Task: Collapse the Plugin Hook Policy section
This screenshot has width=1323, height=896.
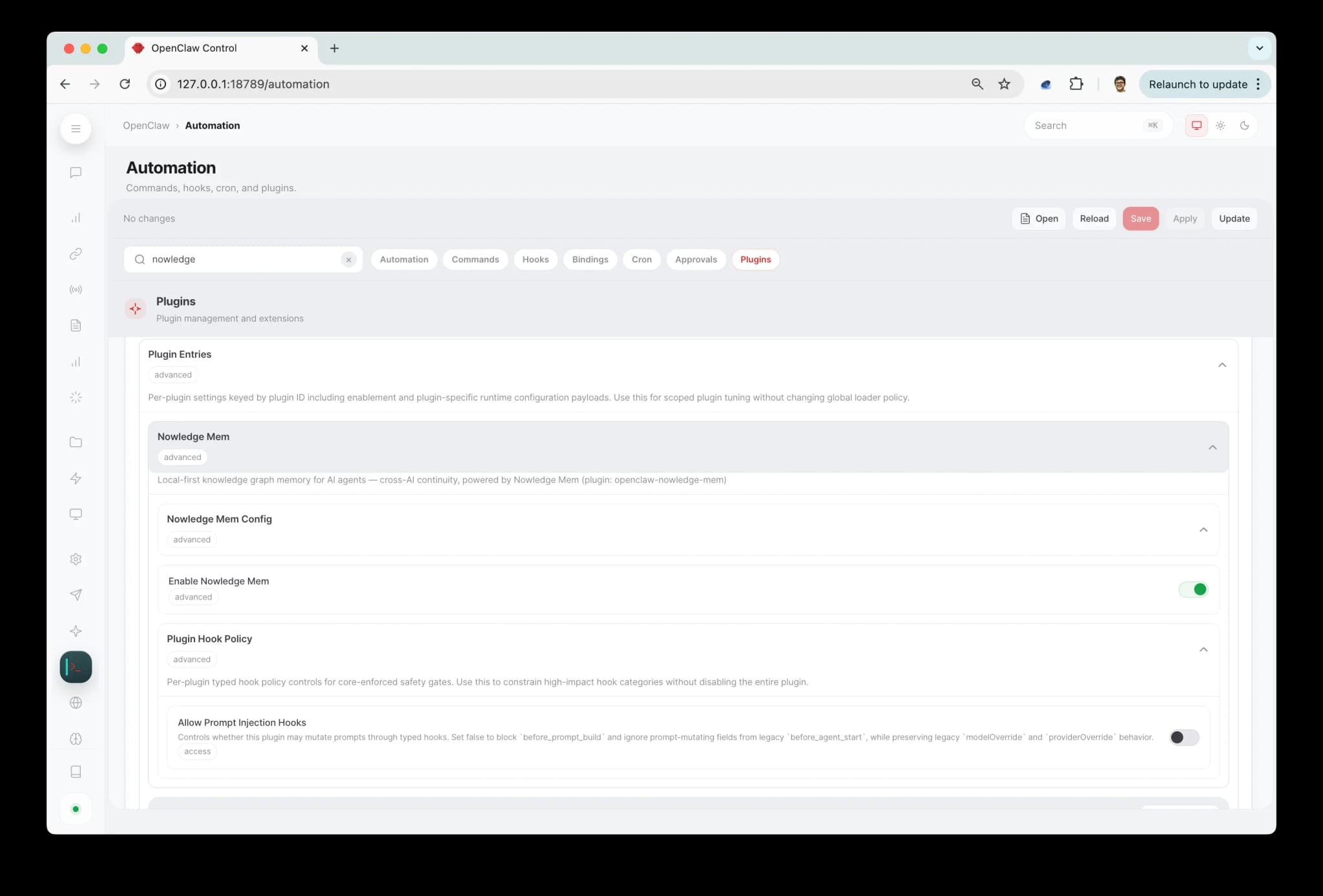Action: [1203, 649]
